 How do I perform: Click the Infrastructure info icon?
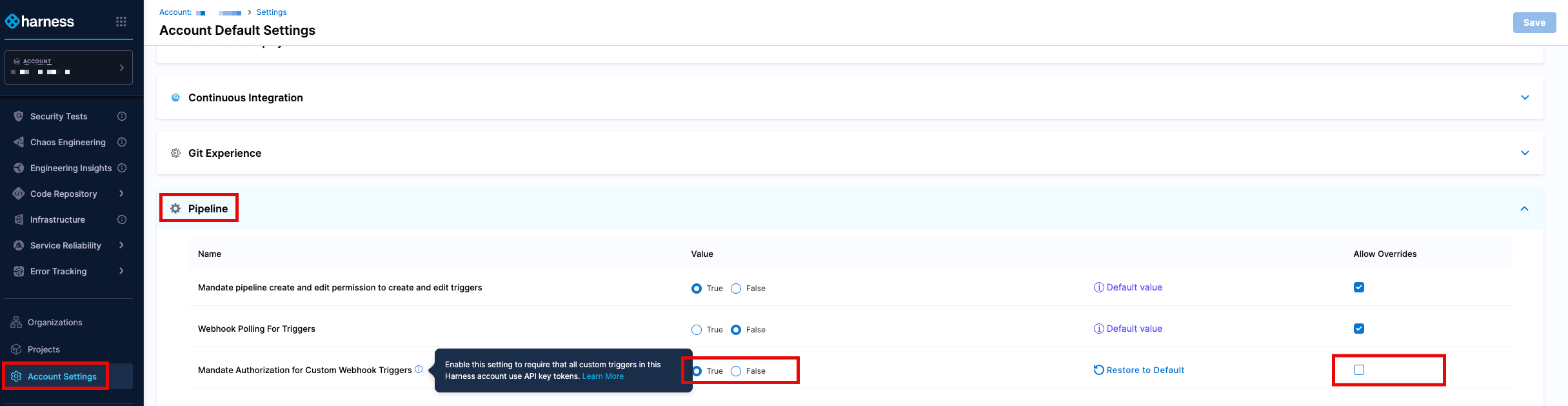[122, 219]
